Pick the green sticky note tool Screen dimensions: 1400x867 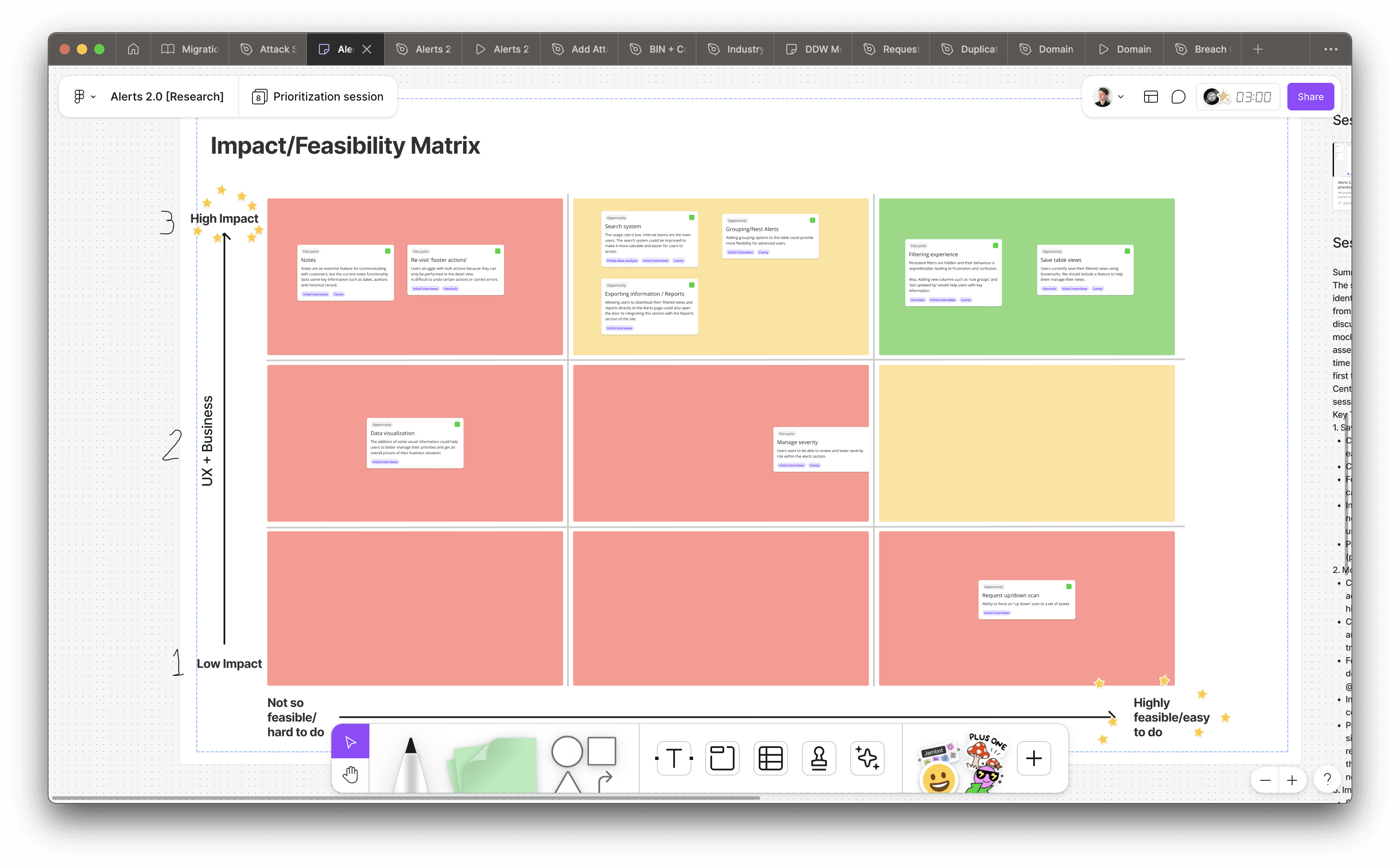point(495,766)
